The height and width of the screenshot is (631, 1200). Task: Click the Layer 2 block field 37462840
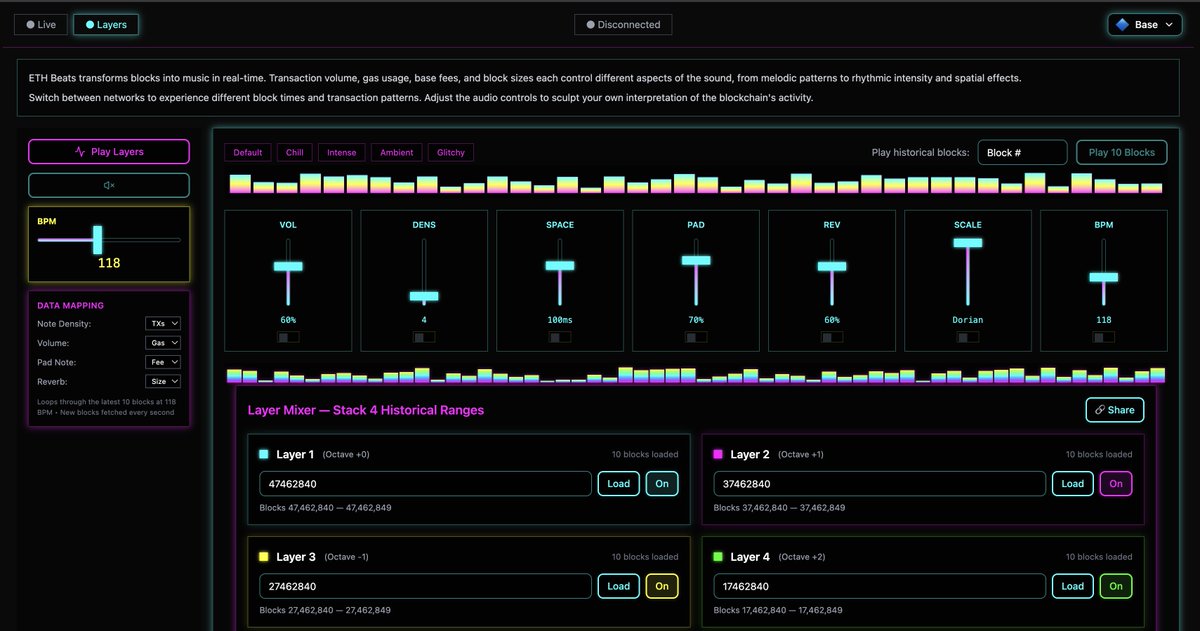pyautogui.click(x=879, y=484)
